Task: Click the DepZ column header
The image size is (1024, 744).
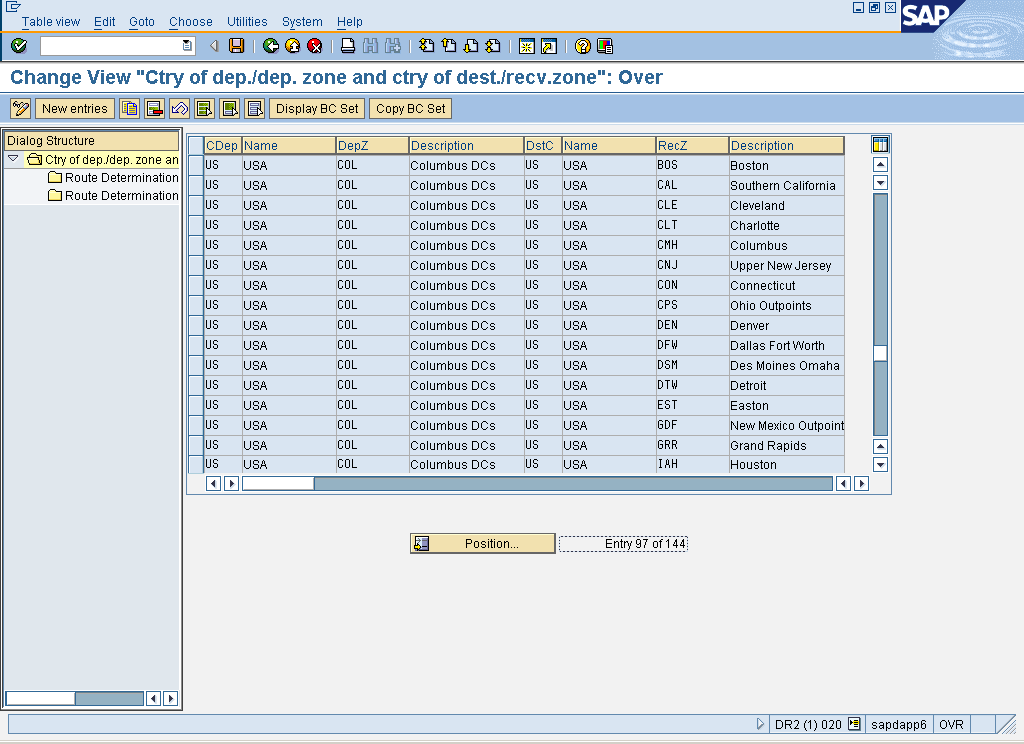Action: pyautogui.click(x=372, y=146)
